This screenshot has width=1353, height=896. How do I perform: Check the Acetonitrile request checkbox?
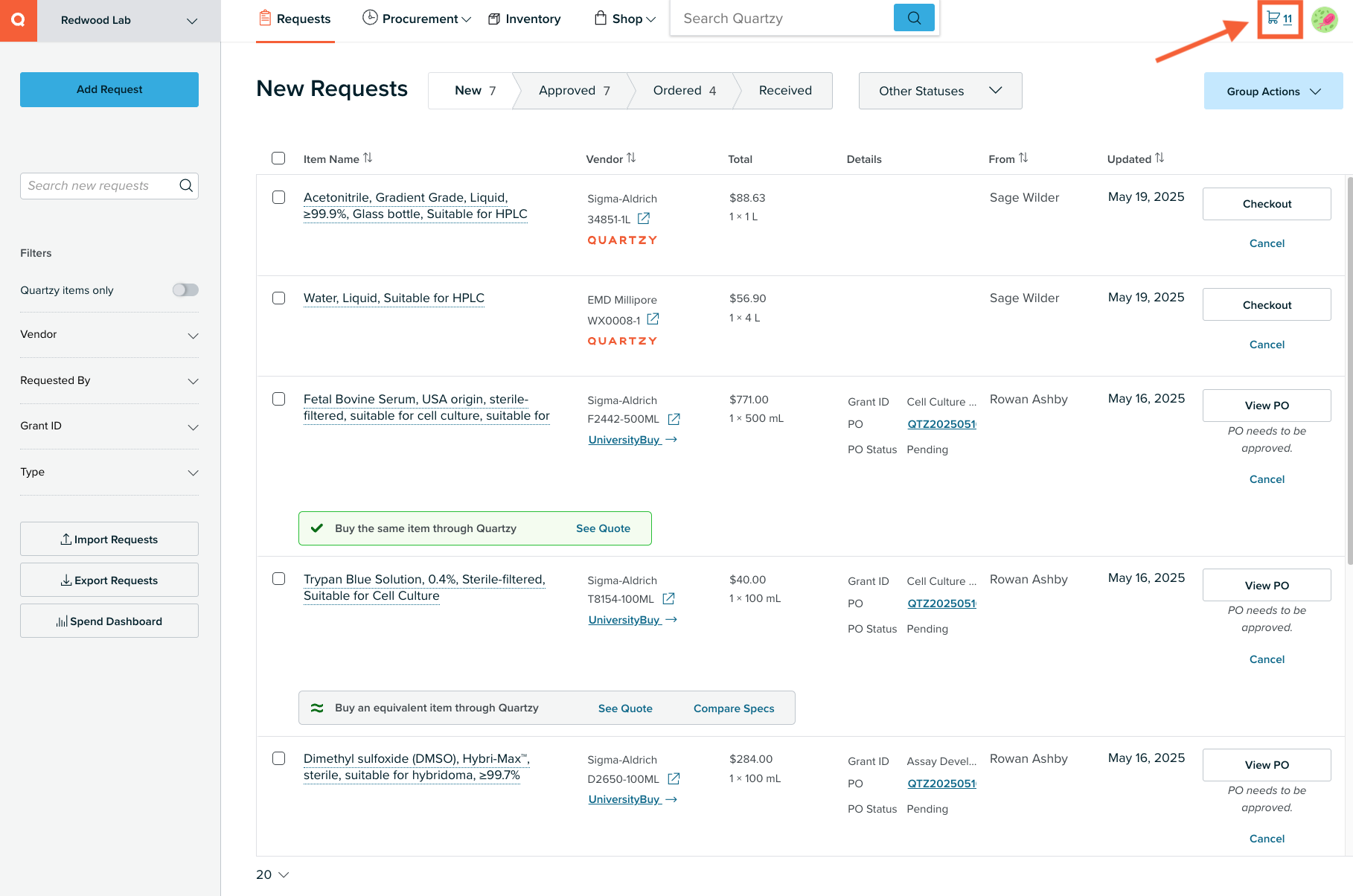pyautogui.click(x=278, y=197)
